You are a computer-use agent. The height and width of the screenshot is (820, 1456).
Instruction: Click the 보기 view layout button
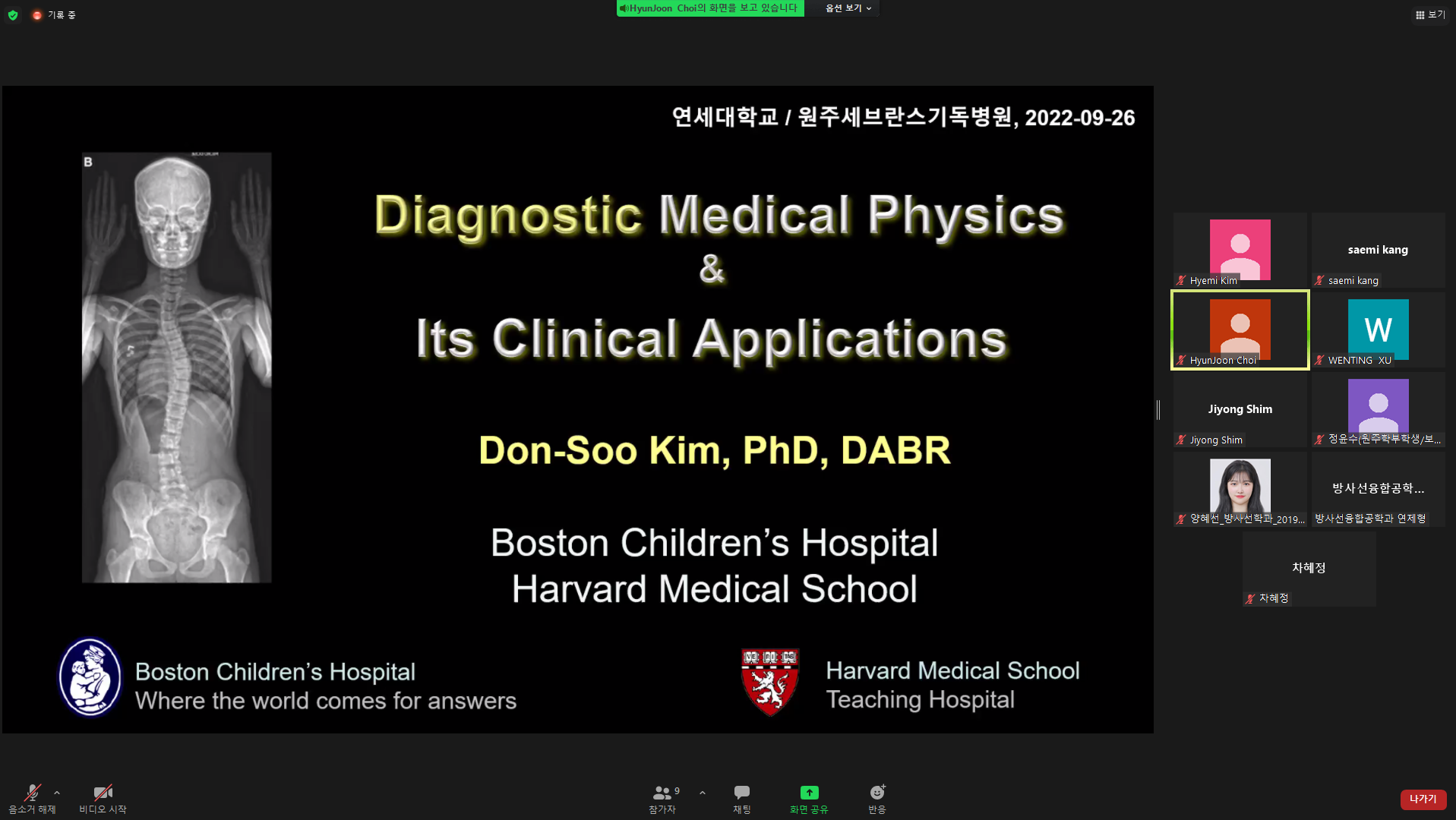click(1430, 14)
